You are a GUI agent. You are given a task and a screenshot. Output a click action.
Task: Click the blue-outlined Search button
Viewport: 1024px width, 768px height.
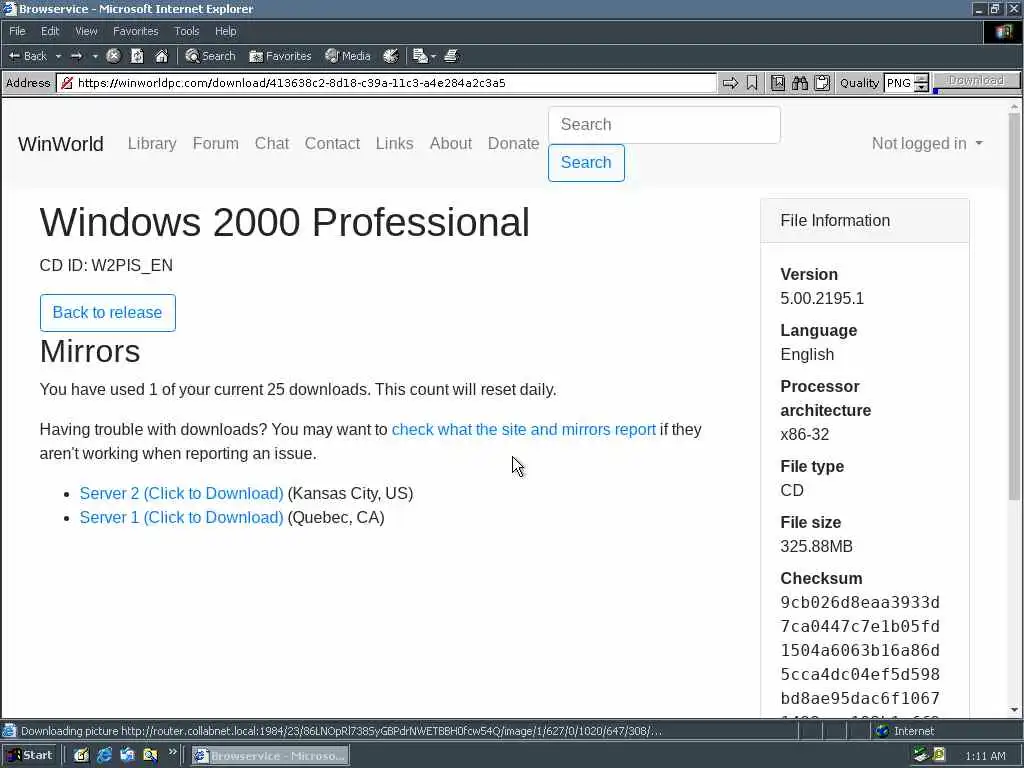(x=586, y=163)
